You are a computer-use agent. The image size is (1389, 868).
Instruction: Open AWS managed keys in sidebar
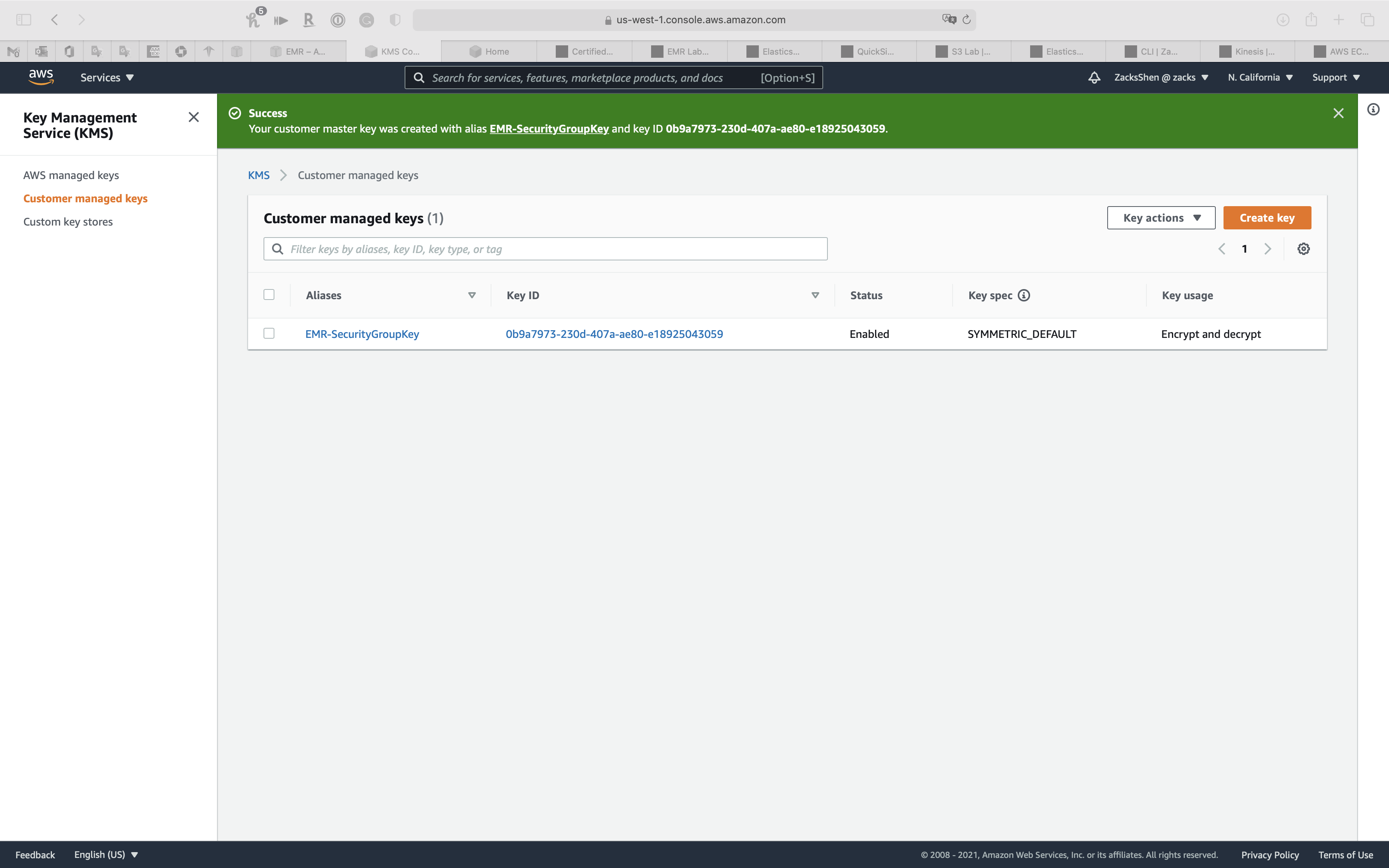pos(71,175)
